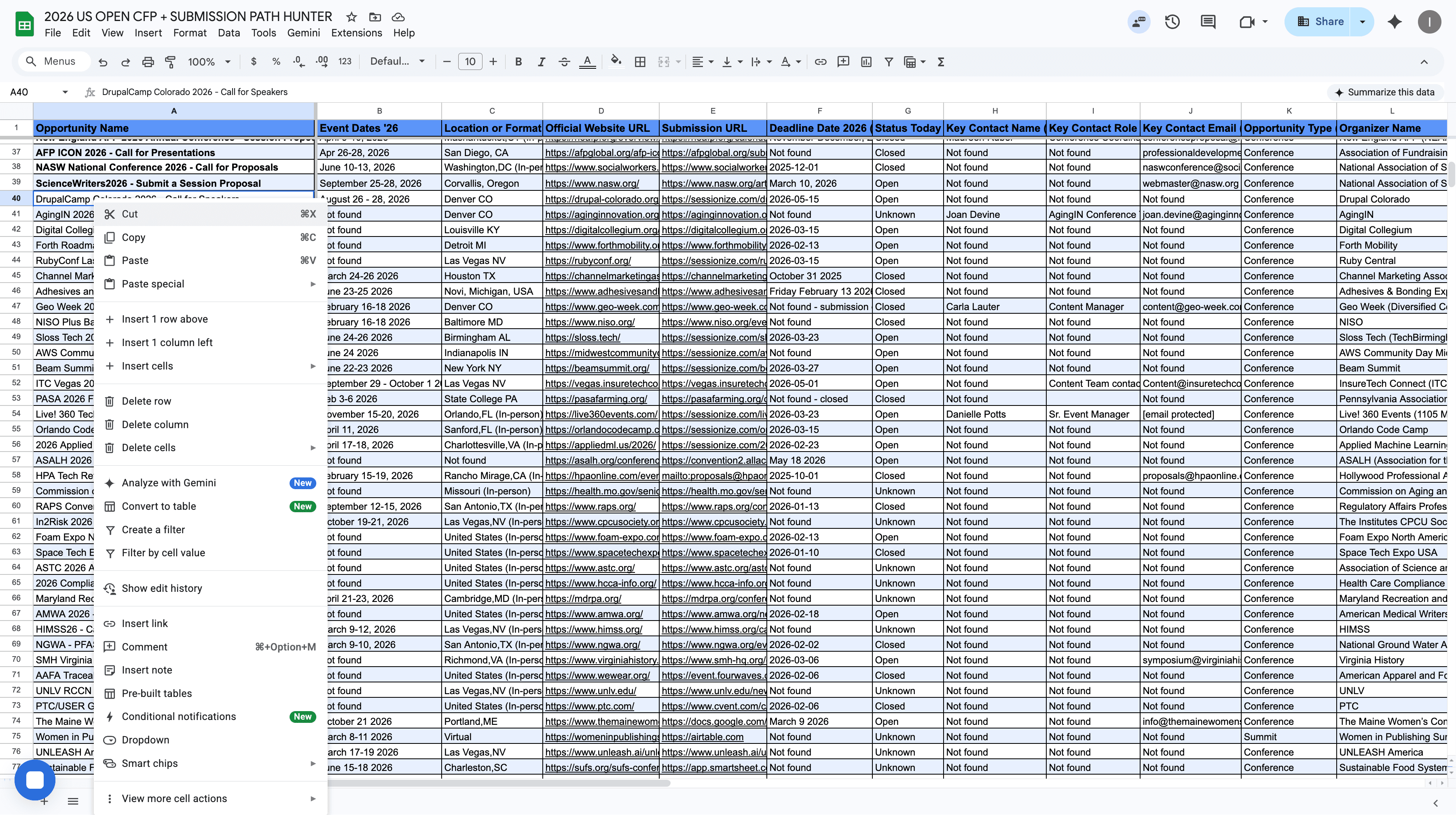Insert a chart using the chart icon

pos(866,61)
